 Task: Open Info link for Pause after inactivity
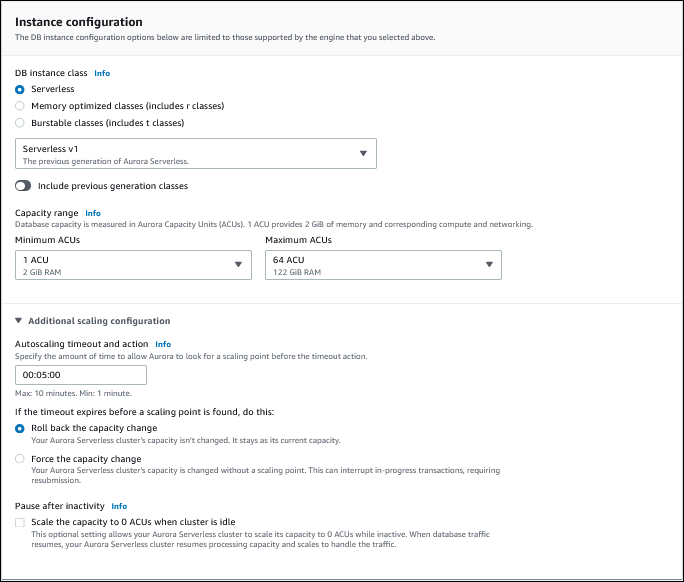tap(119, 506)
